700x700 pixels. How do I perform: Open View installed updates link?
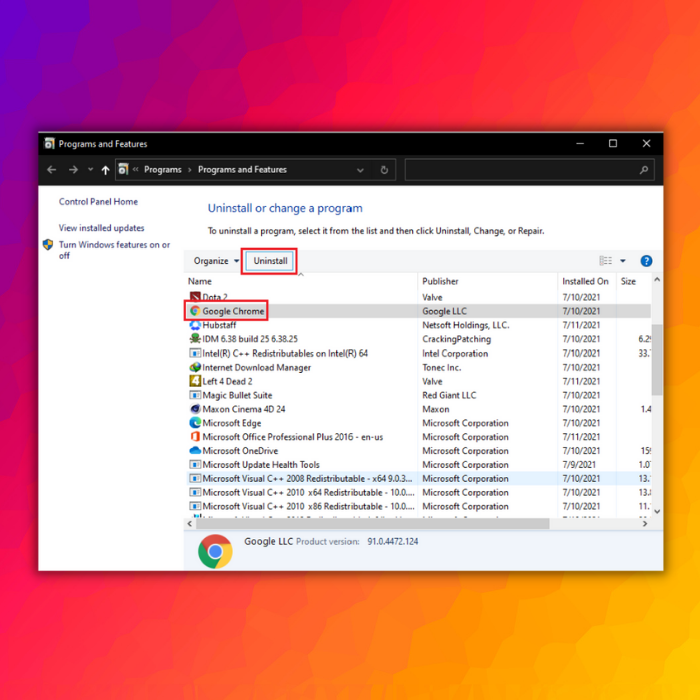tap(101, 228)
